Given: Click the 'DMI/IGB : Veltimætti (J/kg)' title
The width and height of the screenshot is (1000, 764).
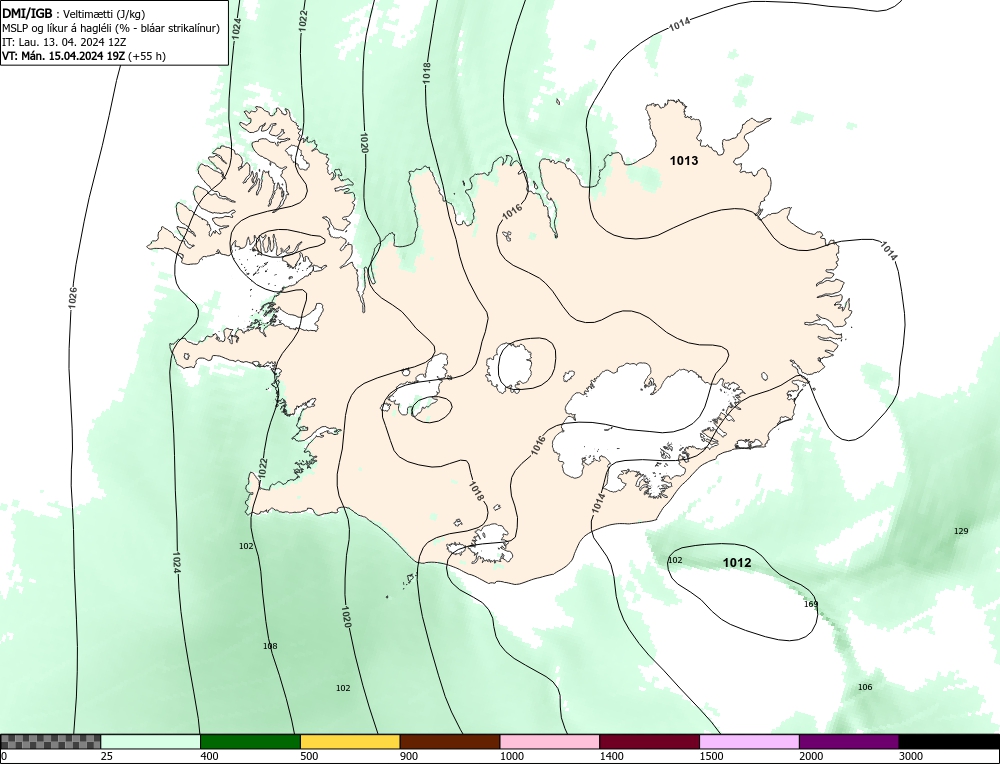Looking at the screenshot, I should pyautogui.click(x=73, y=14).
